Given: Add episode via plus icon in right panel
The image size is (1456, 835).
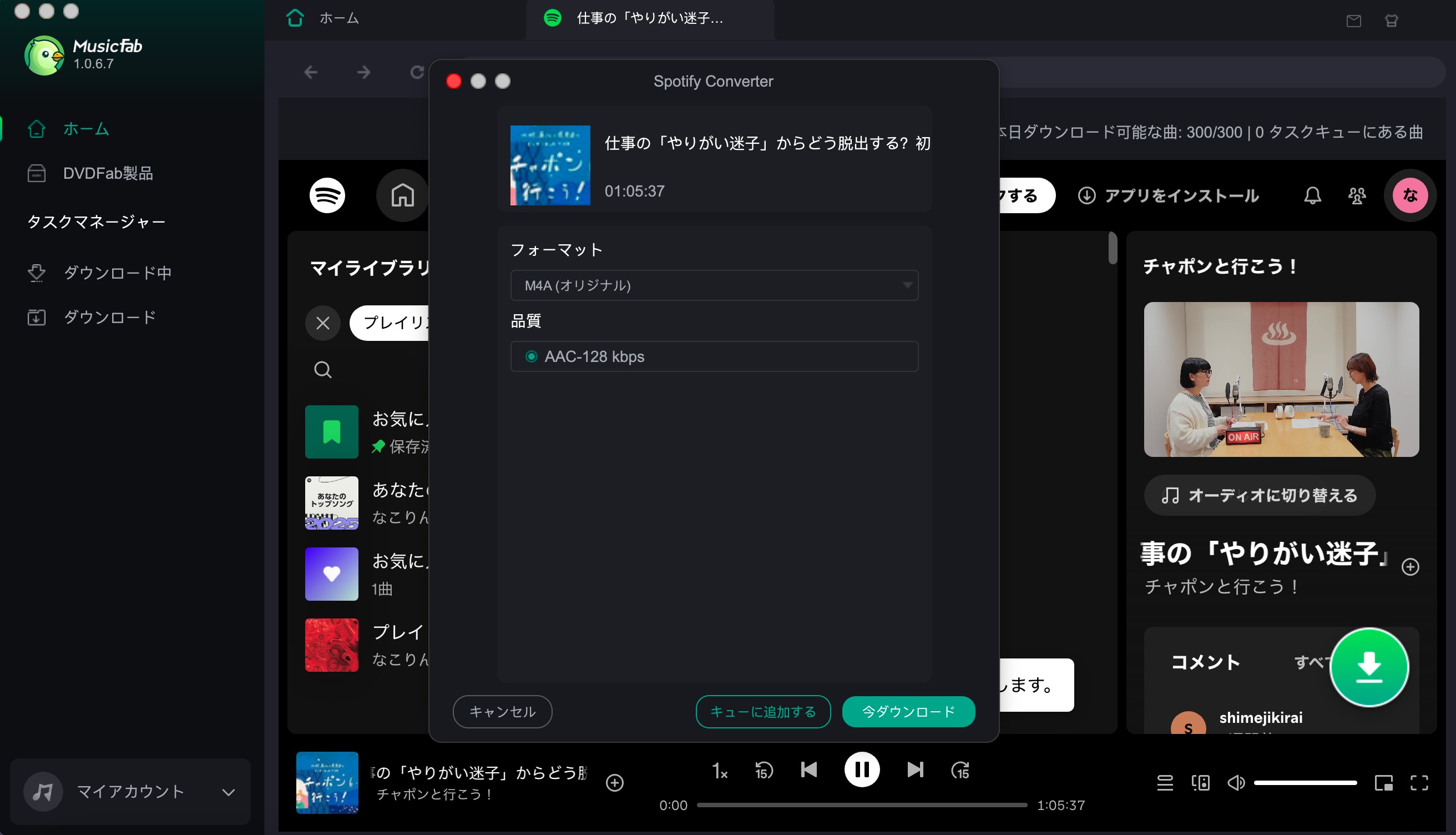Looking at the screenshot, I should (1410, 567).
